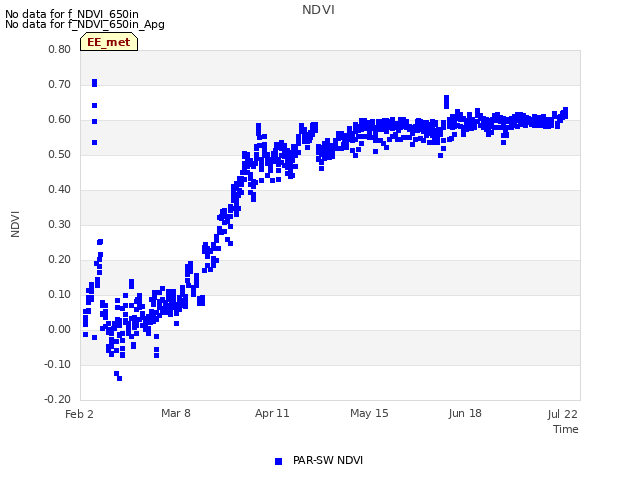Image resolution: width=640 pixels, height=480 pixels.
Task: Click the EE_met label tag
Action: [x=109, y=42]
